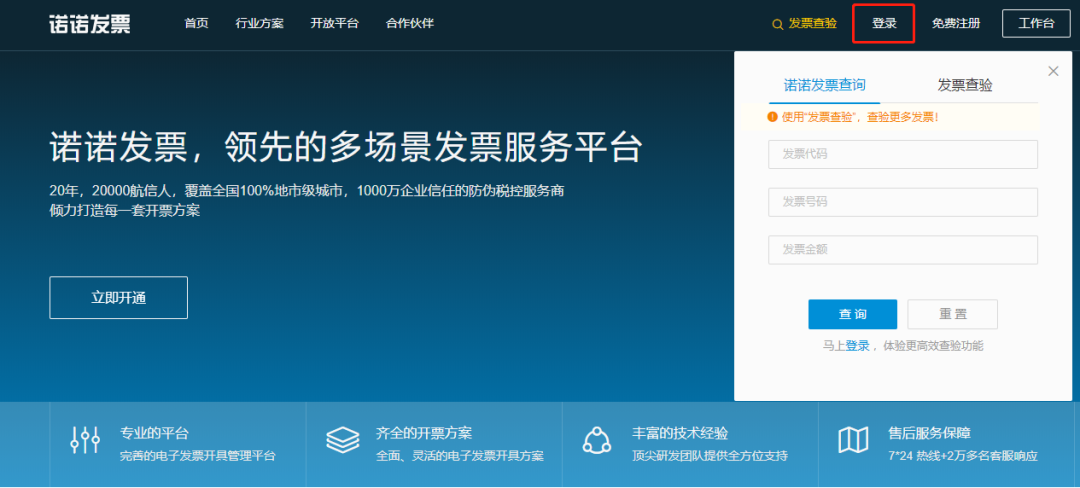
Task: Click the 重置 button
Action: coord(953,315)
